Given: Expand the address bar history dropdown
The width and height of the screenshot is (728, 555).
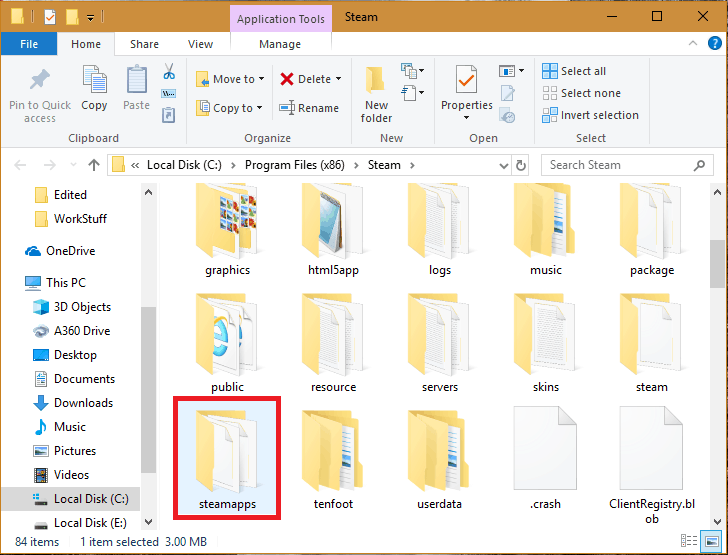Looking at the screenshot, I should (x=503, y=165).
